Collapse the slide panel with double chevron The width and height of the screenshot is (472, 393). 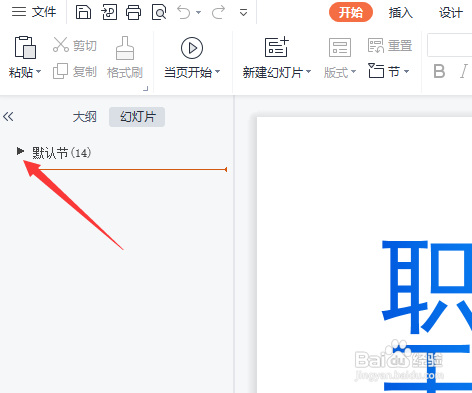[x=8, y=117]
